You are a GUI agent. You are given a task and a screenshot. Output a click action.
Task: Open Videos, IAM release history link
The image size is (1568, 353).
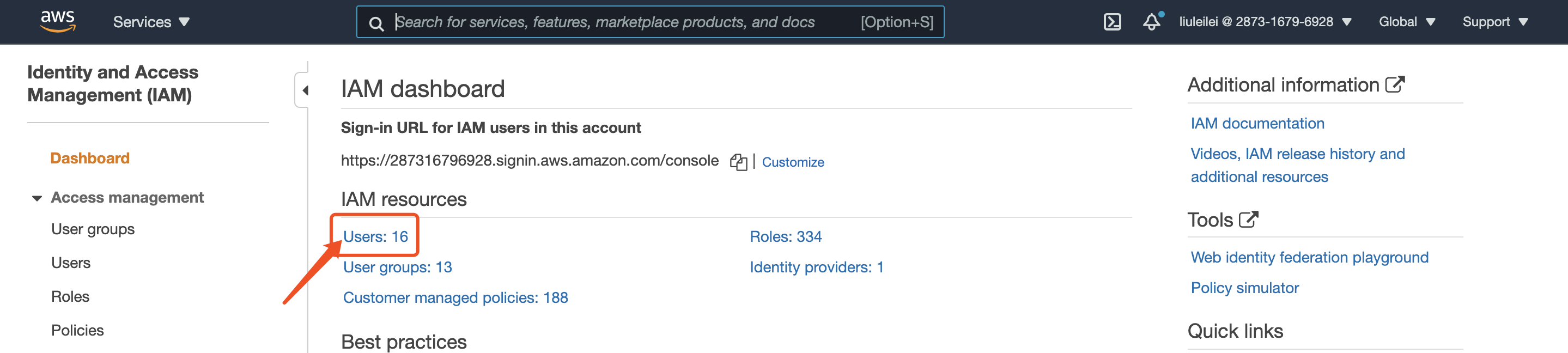click(1297, 166)
